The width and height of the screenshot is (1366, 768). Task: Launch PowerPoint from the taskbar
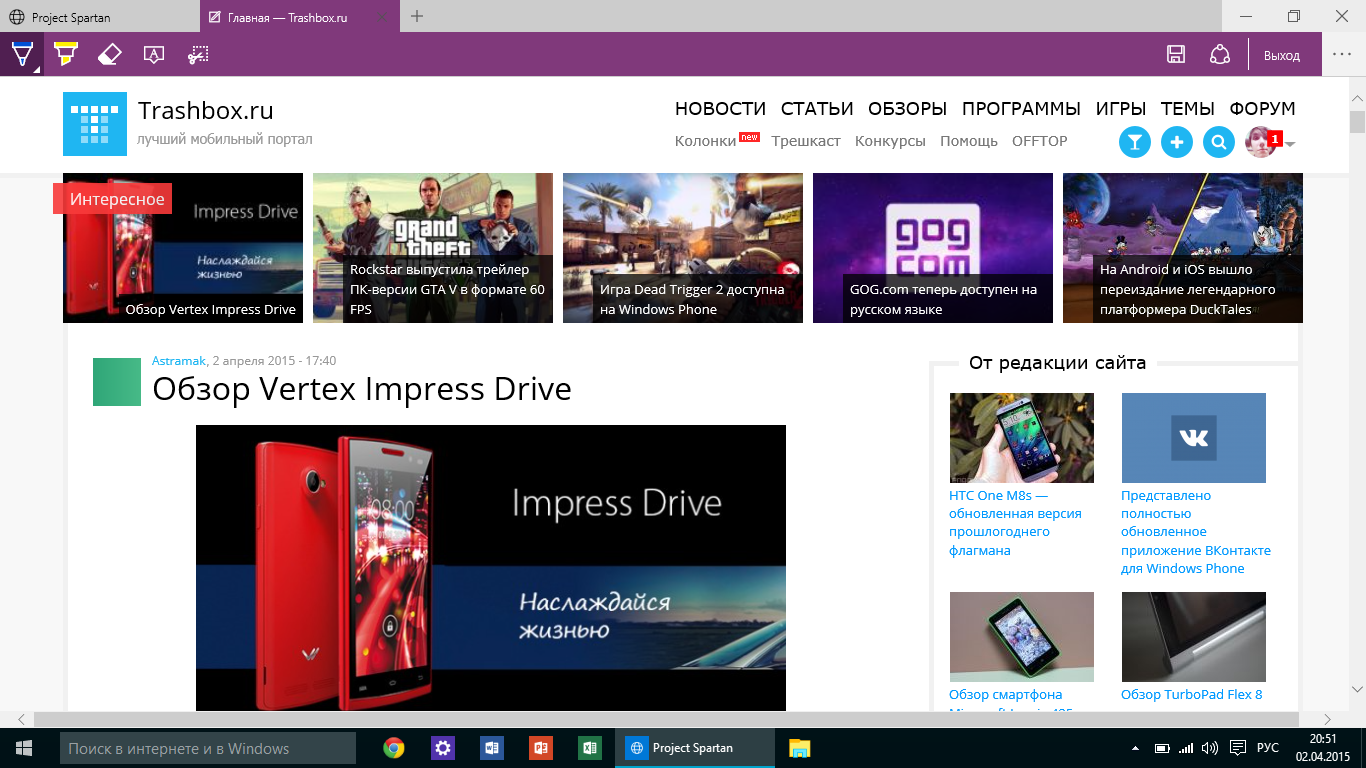(x=541, y=748)
